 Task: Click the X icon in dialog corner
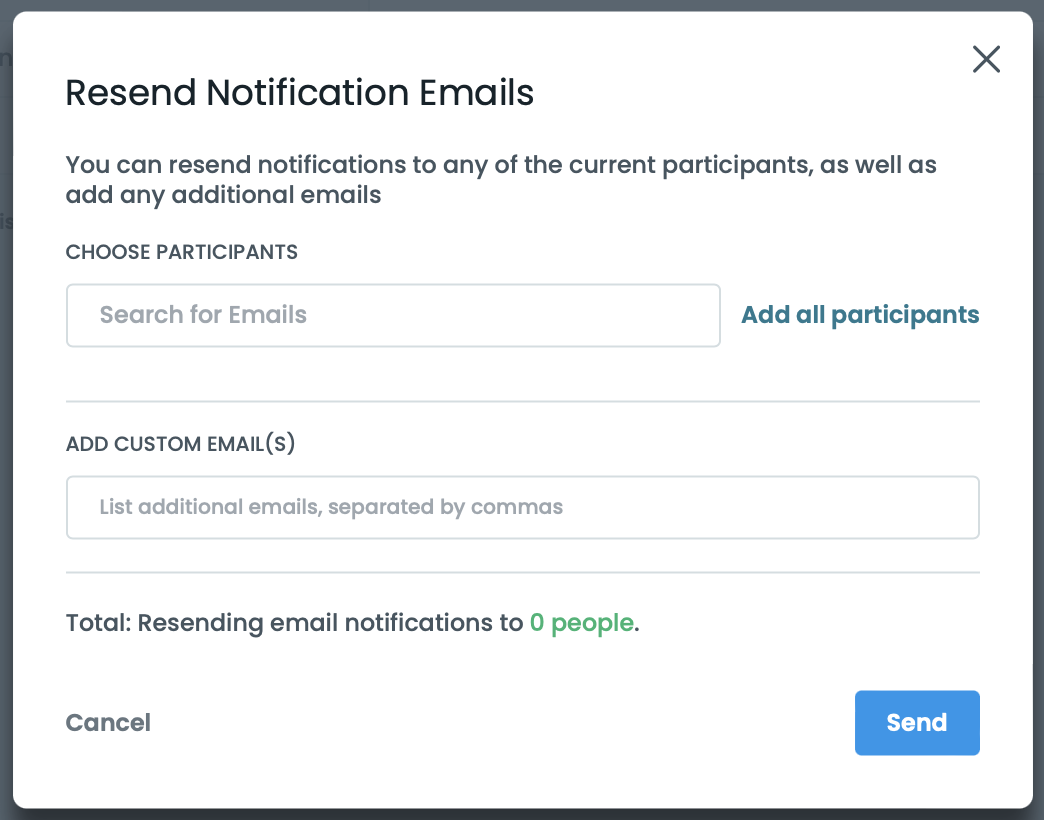click(x=986, y=60)
